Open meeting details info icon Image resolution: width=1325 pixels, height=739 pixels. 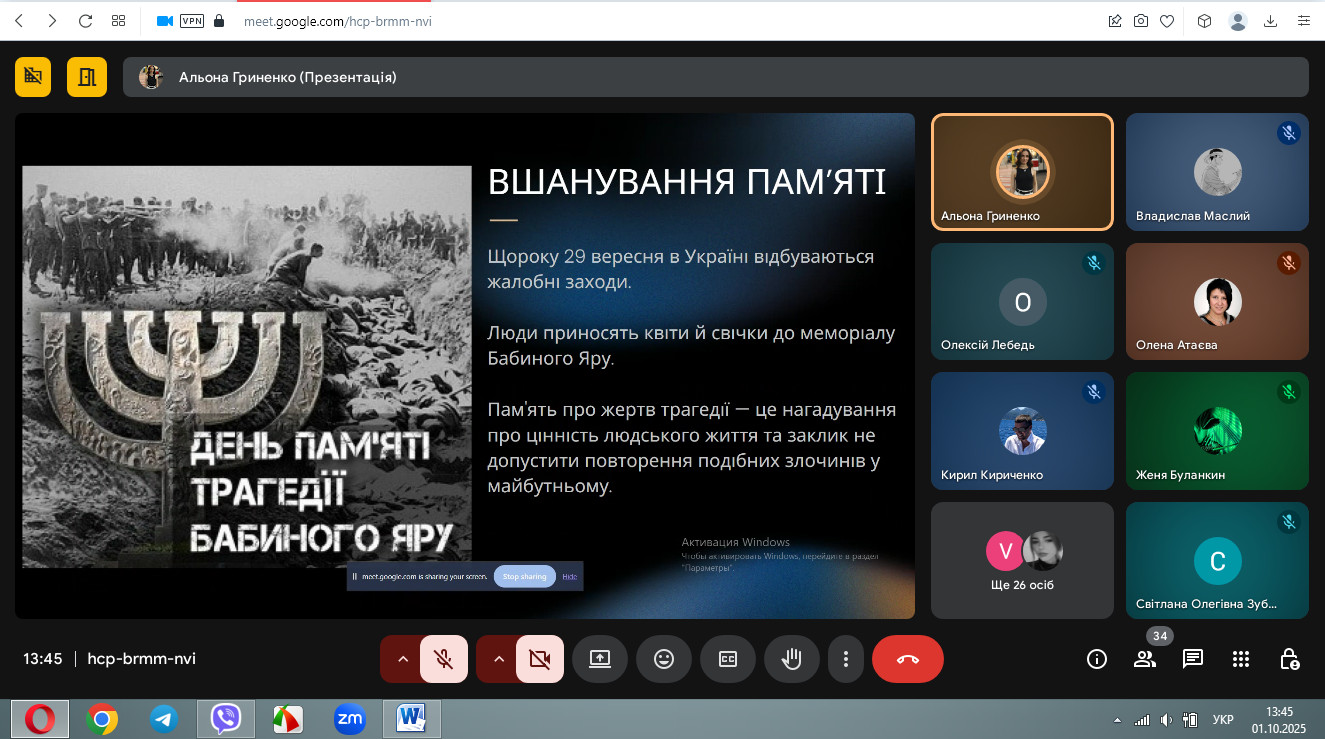coord(1097,659)
